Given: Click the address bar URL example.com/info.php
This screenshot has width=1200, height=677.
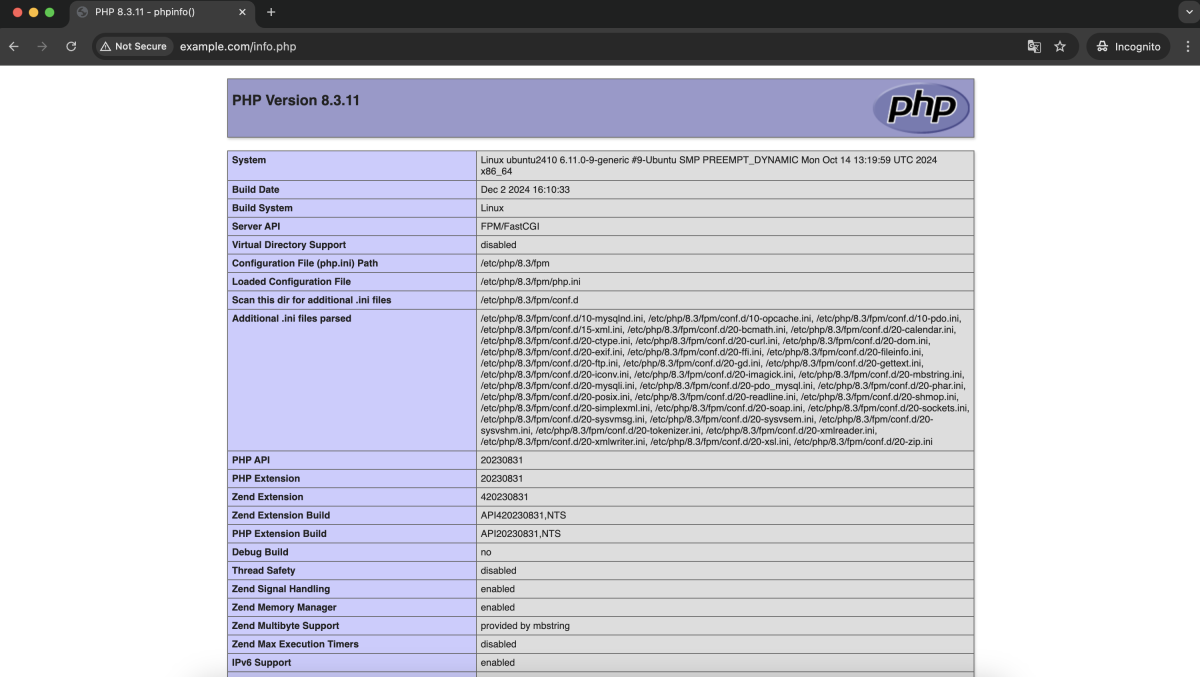Looking at the screenshot, I should [x=238, y=46].
